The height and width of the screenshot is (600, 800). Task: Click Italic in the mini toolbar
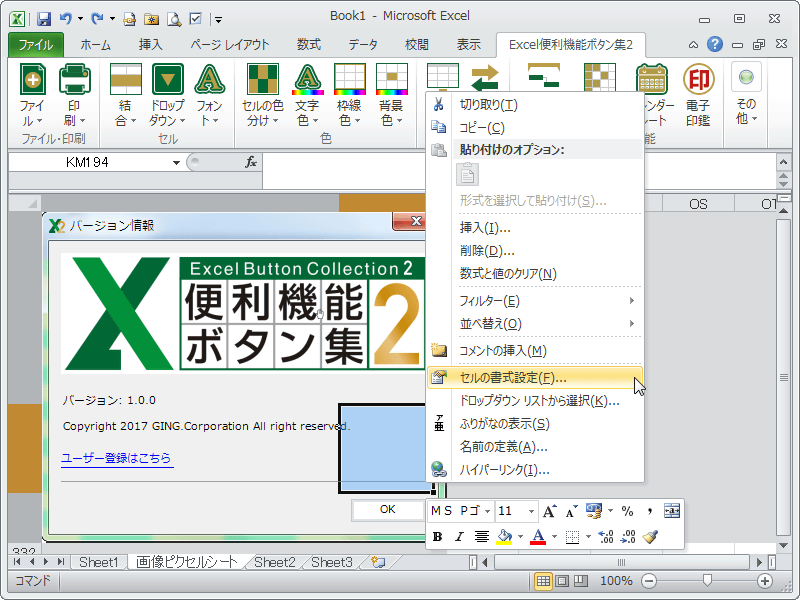pos(459,537)
